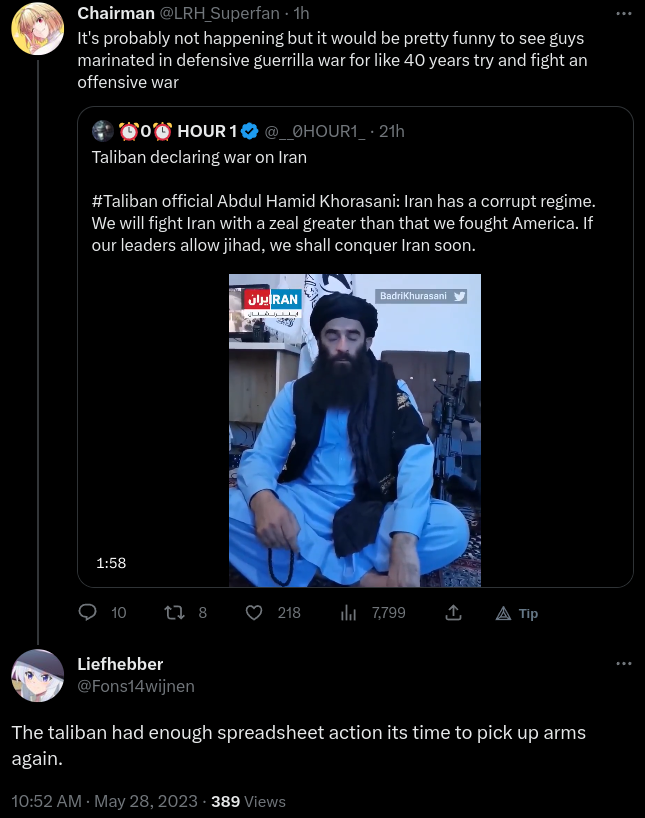
Task: Click the 1:58 video duration label
Action: click(x=111, y=563)
